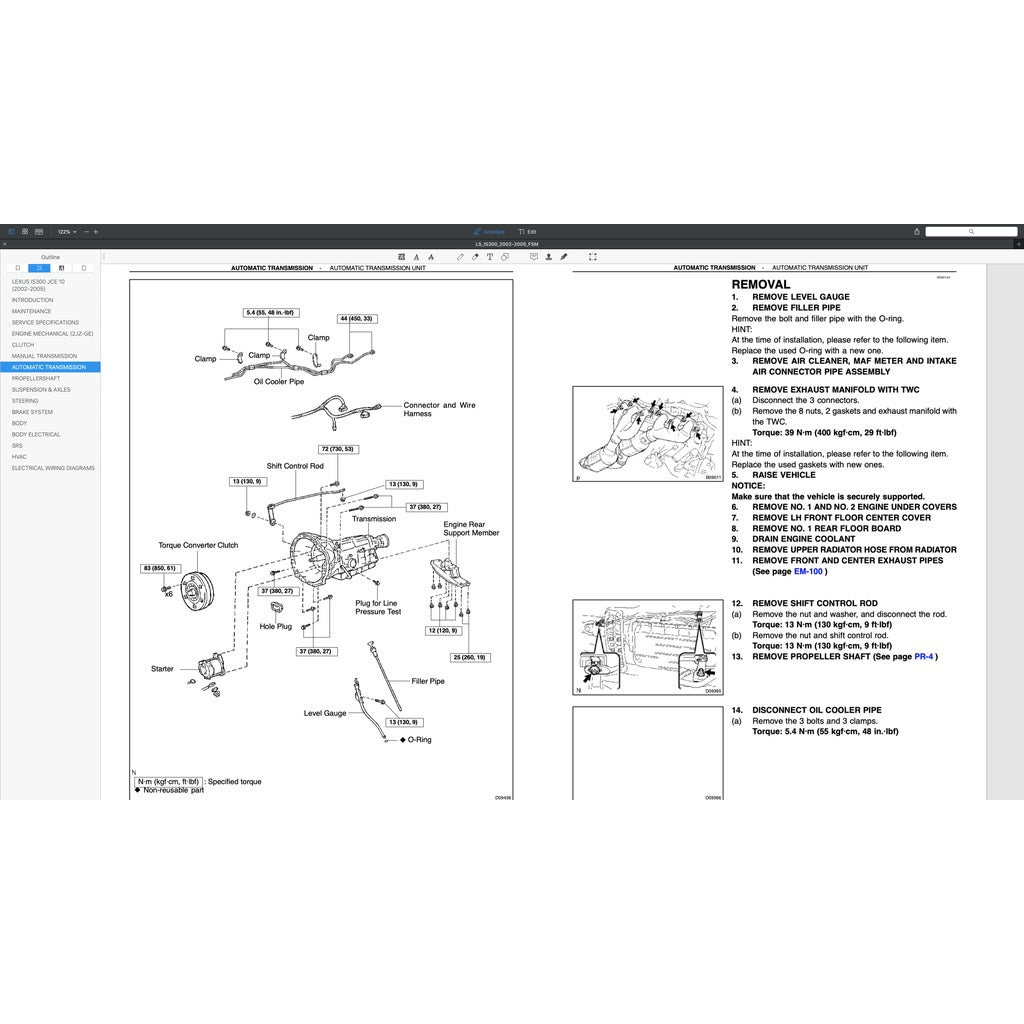Switch to Edit mode tab
This screenshot has height=1024, width=1024.
[x=528, y=231]
